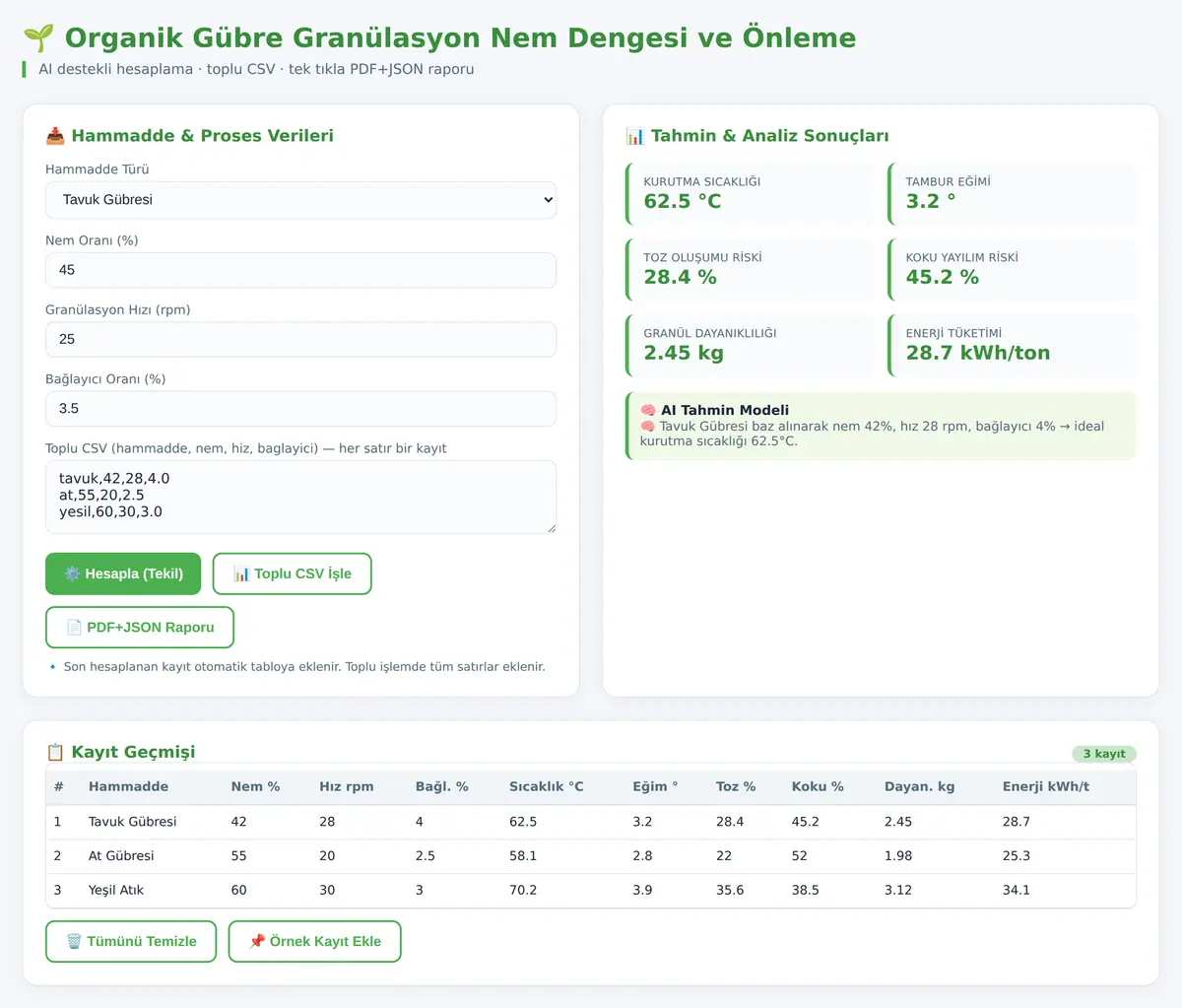Open the Hammadde Türü dropdown
The image size is (1182, 1008).
[300, 200]
